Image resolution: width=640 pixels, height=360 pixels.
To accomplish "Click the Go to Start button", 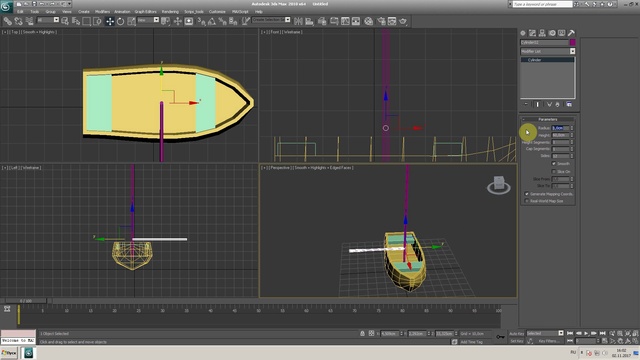I will click(570, 333).
